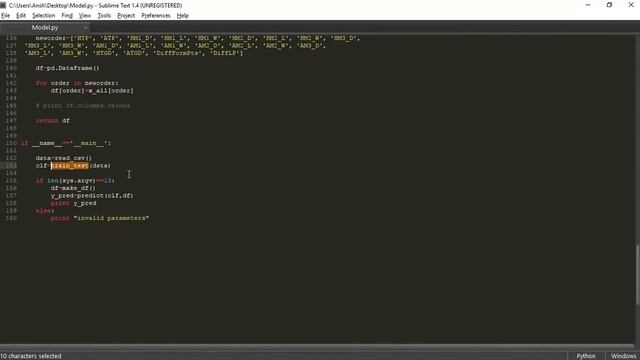Click the 'return df' line
The image size is (640, 360).
[53, 121]
